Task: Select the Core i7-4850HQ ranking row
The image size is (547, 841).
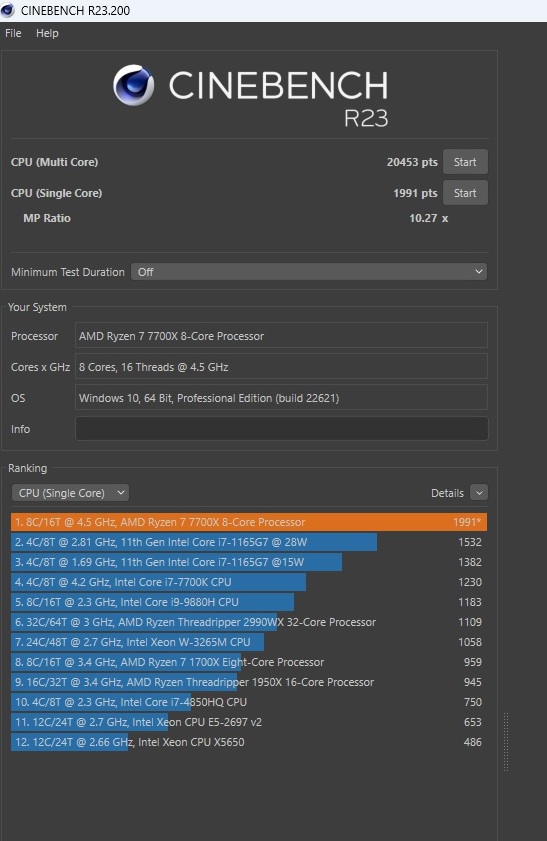Action: coord(249,702)
